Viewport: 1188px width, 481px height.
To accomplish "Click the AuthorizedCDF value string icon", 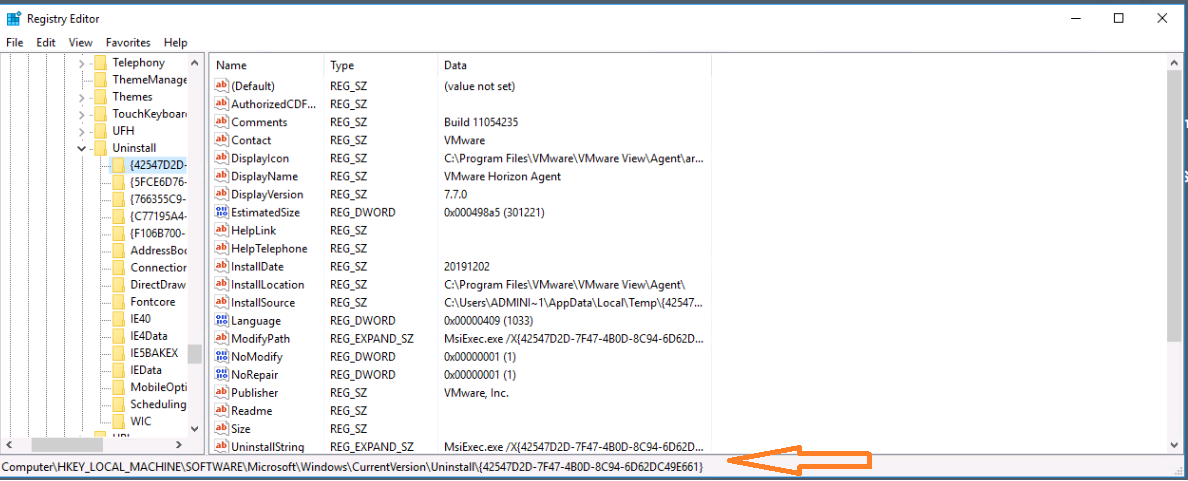I will click(x=222, y=104).
